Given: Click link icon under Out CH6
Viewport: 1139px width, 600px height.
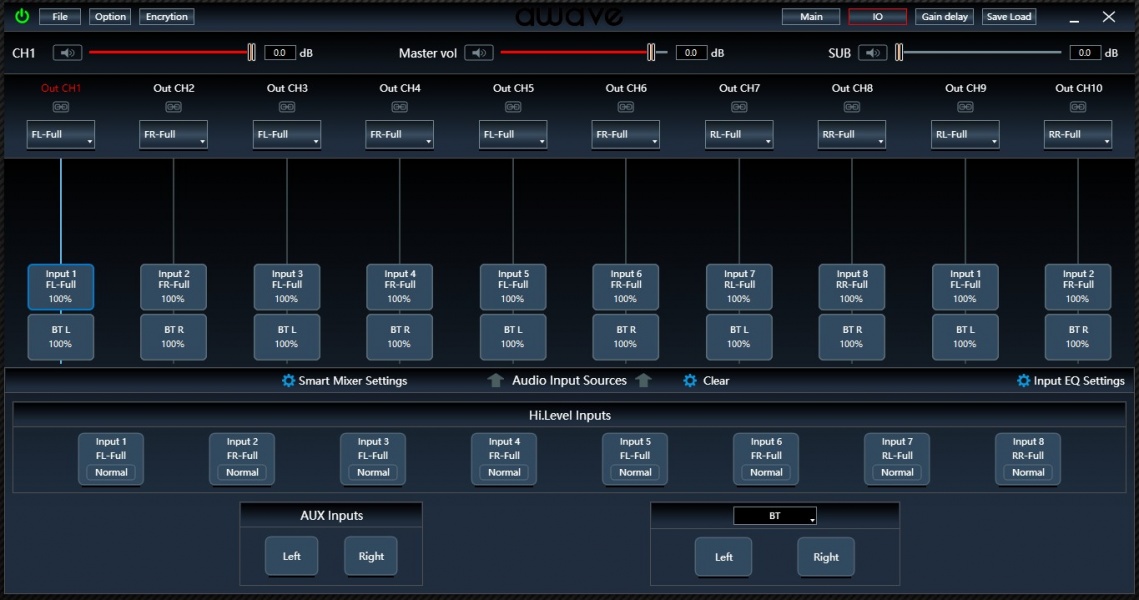Looking at the screenshot, I should [x=626, y=107].
